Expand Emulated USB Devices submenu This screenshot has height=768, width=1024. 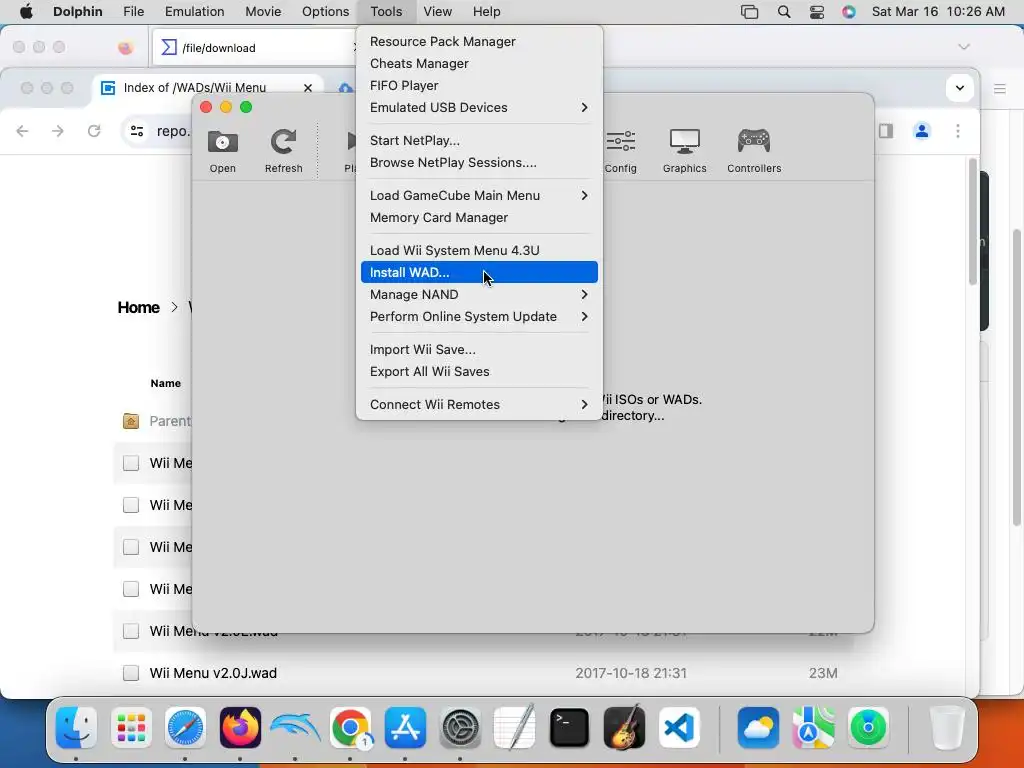click(x=479, y=107)
